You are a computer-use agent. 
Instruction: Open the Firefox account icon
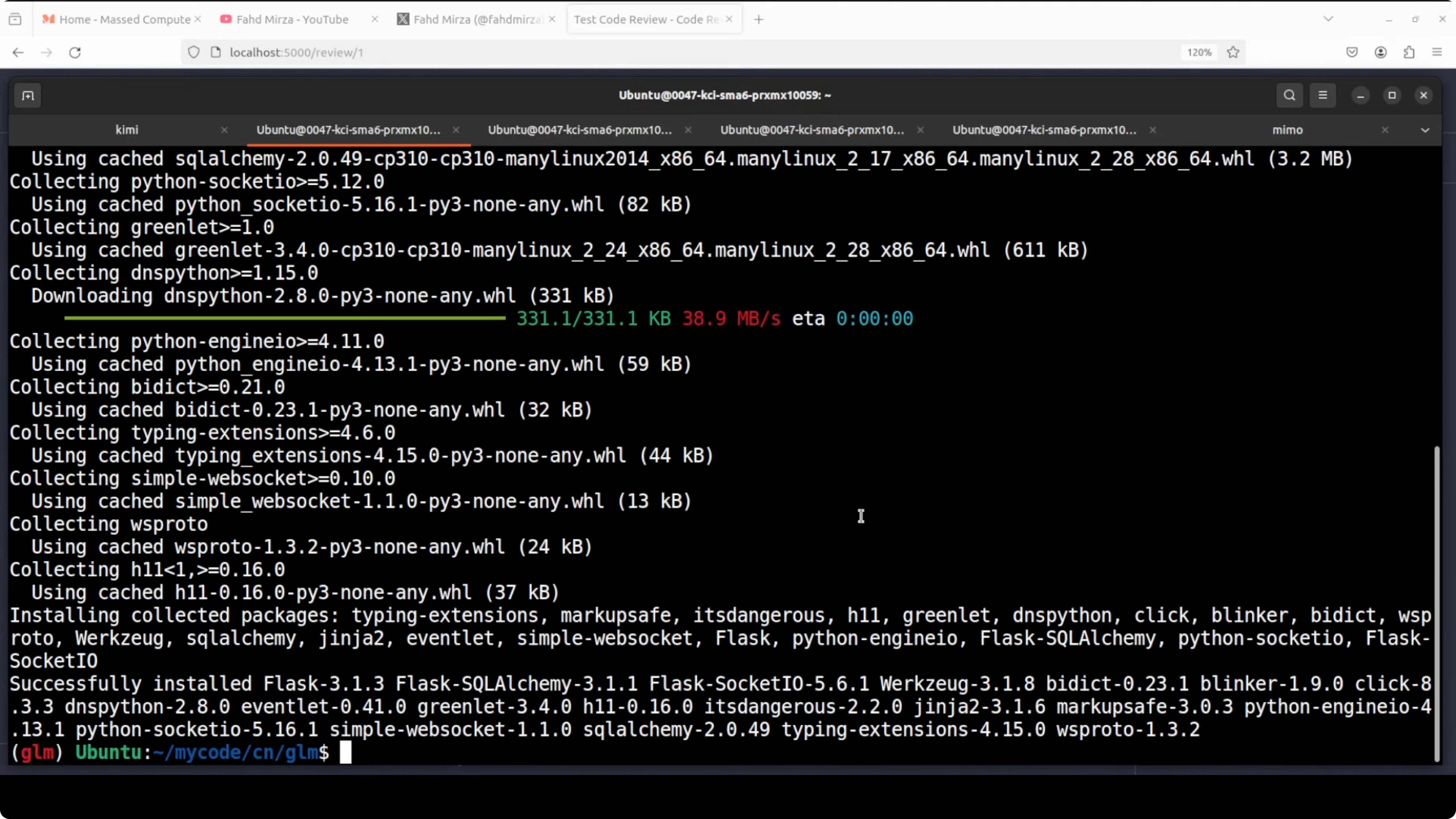click(x=1380, y=53)
